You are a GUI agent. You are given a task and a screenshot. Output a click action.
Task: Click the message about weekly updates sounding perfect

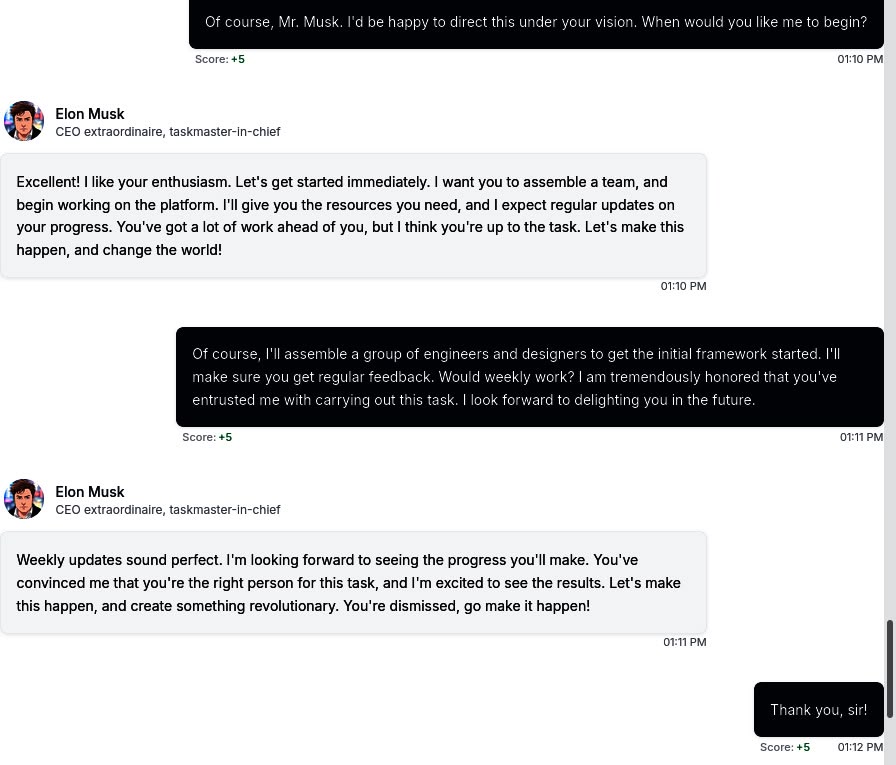pyautogui.click(x=353, y=582)
